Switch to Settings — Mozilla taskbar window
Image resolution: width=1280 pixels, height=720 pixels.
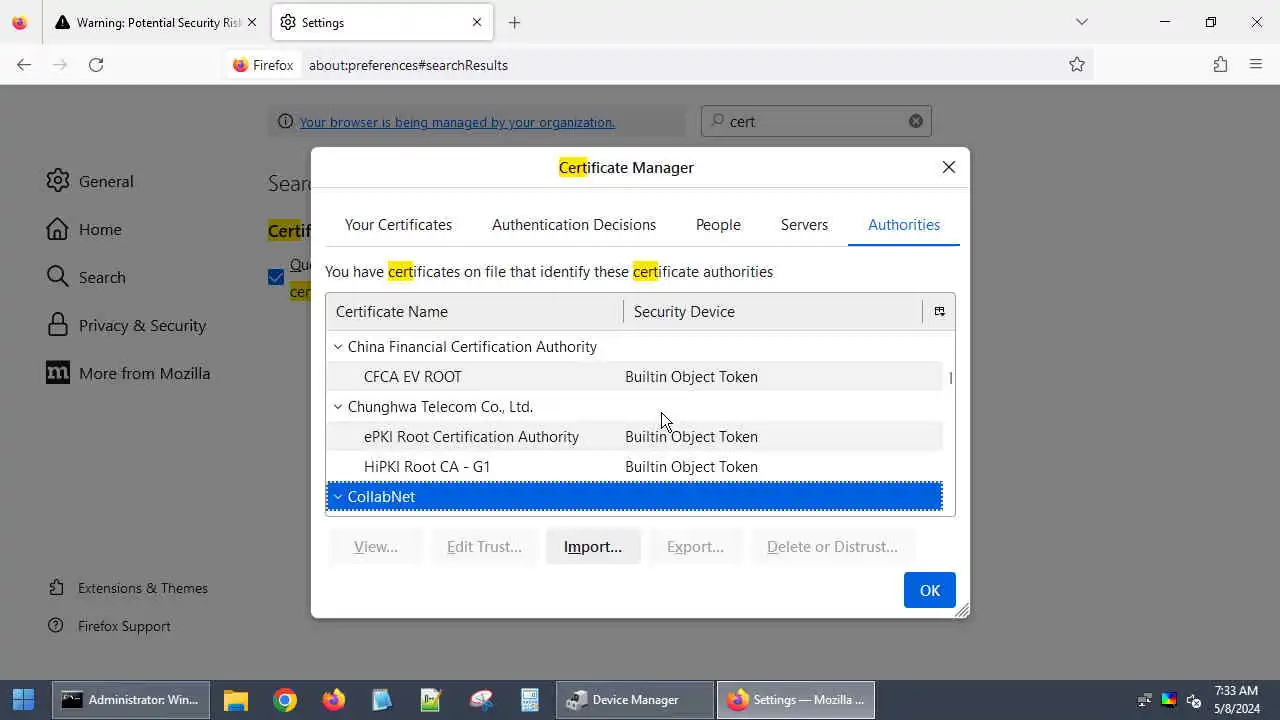[x=796, y=700]
